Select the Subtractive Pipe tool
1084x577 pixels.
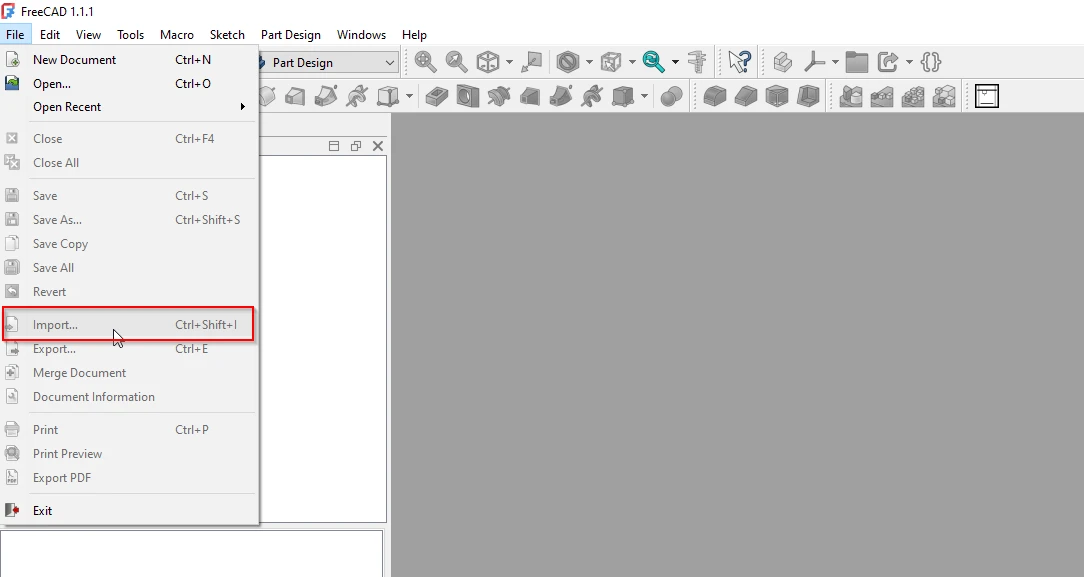coord(561,96)
